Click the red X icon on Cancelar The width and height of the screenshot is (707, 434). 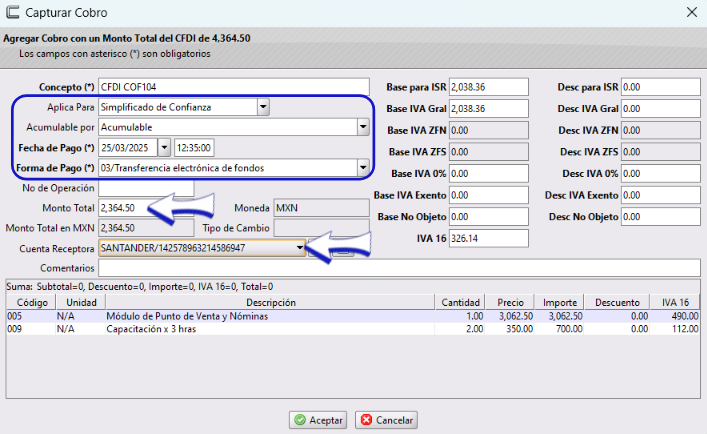(x=367, y=420)
